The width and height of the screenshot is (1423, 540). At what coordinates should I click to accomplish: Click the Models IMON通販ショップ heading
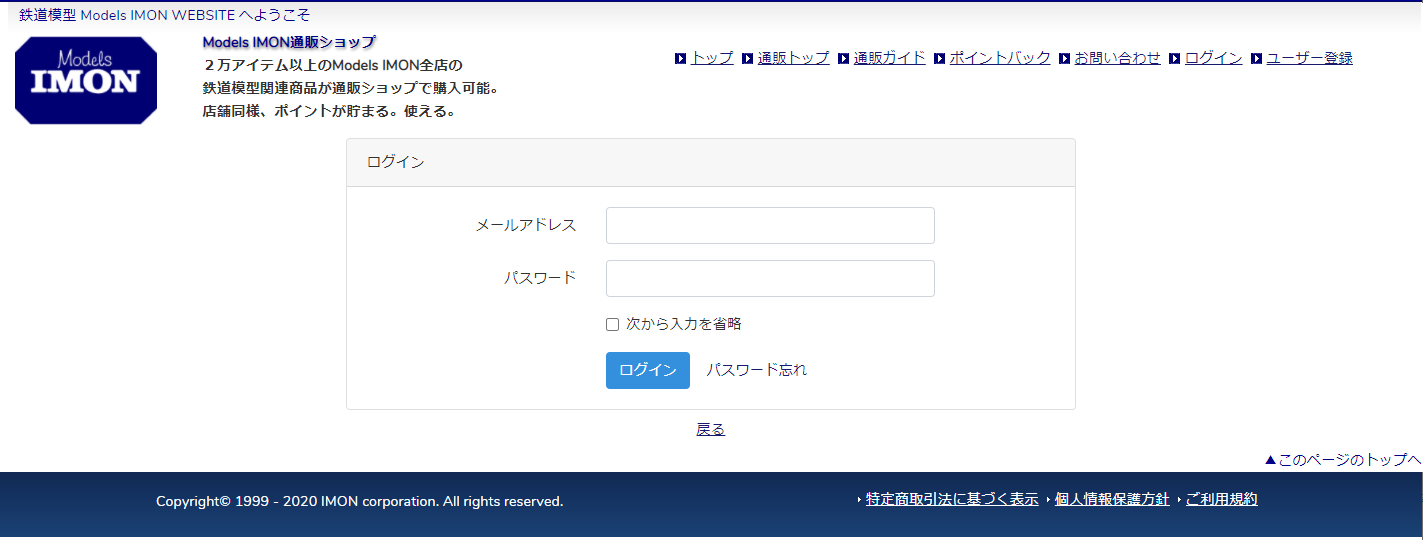click(x=289, y=42)
